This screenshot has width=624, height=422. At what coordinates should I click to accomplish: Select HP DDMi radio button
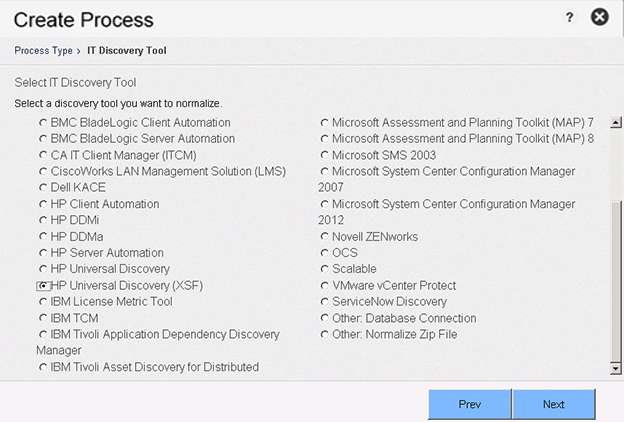pos(43,221)
